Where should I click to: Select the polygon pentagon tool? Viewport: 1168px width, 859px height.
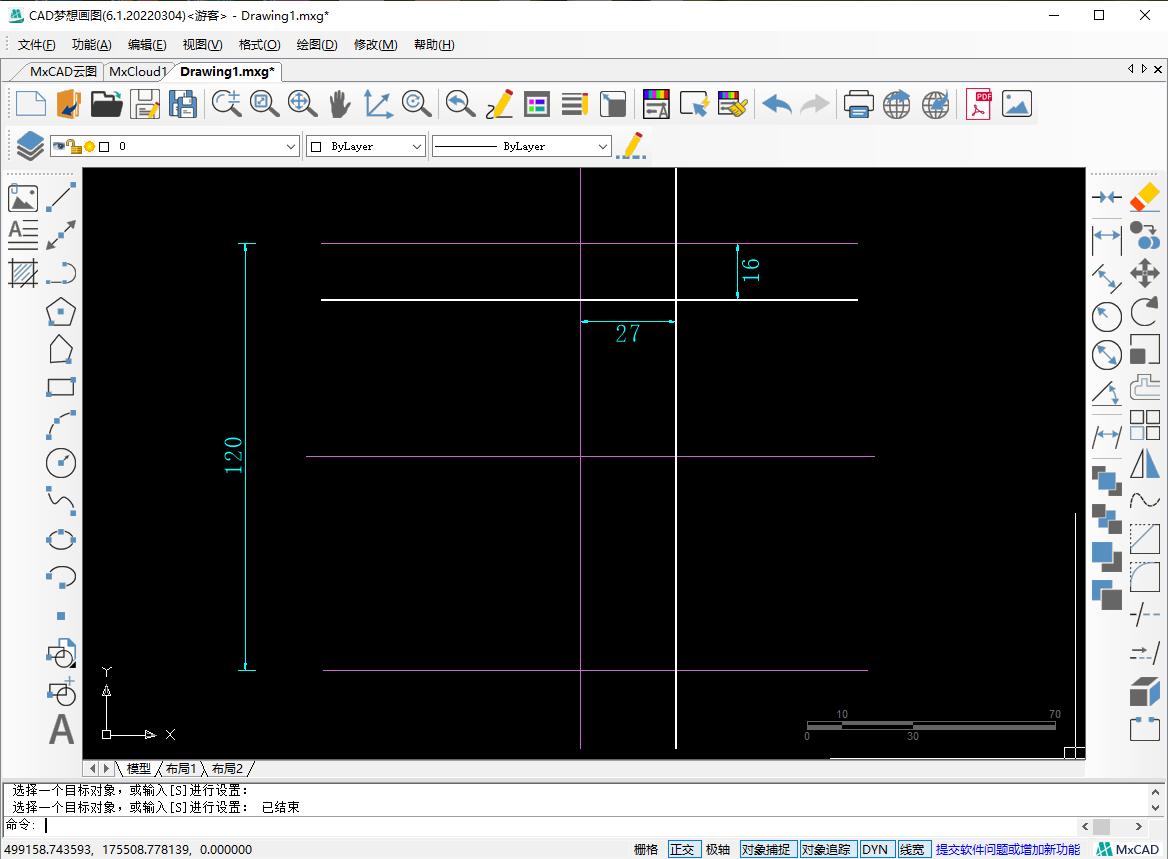pos(61,311)
